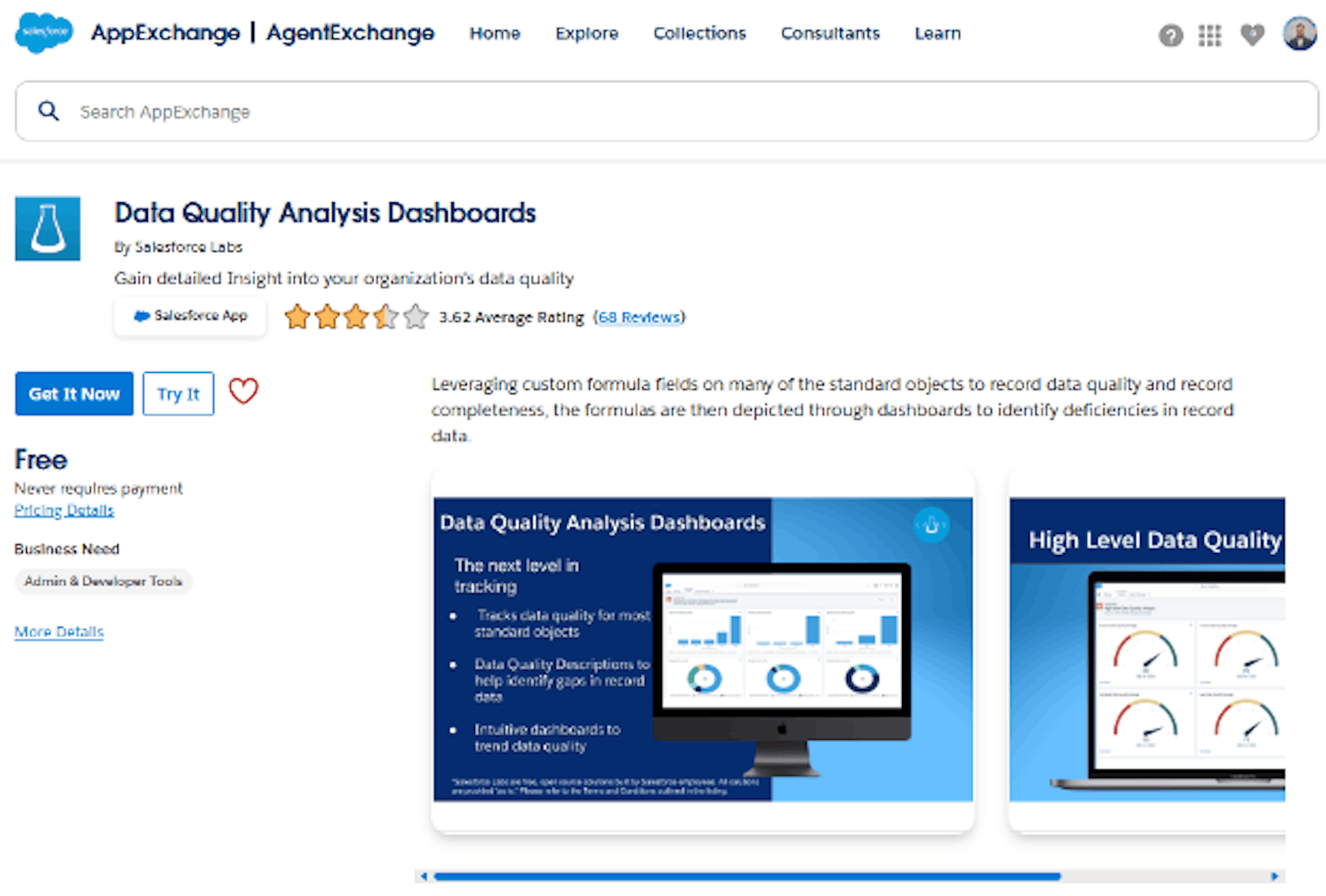Click the Try It button
The width and height of the screenshot is (1326, 896).
click(x=178, y=393)
